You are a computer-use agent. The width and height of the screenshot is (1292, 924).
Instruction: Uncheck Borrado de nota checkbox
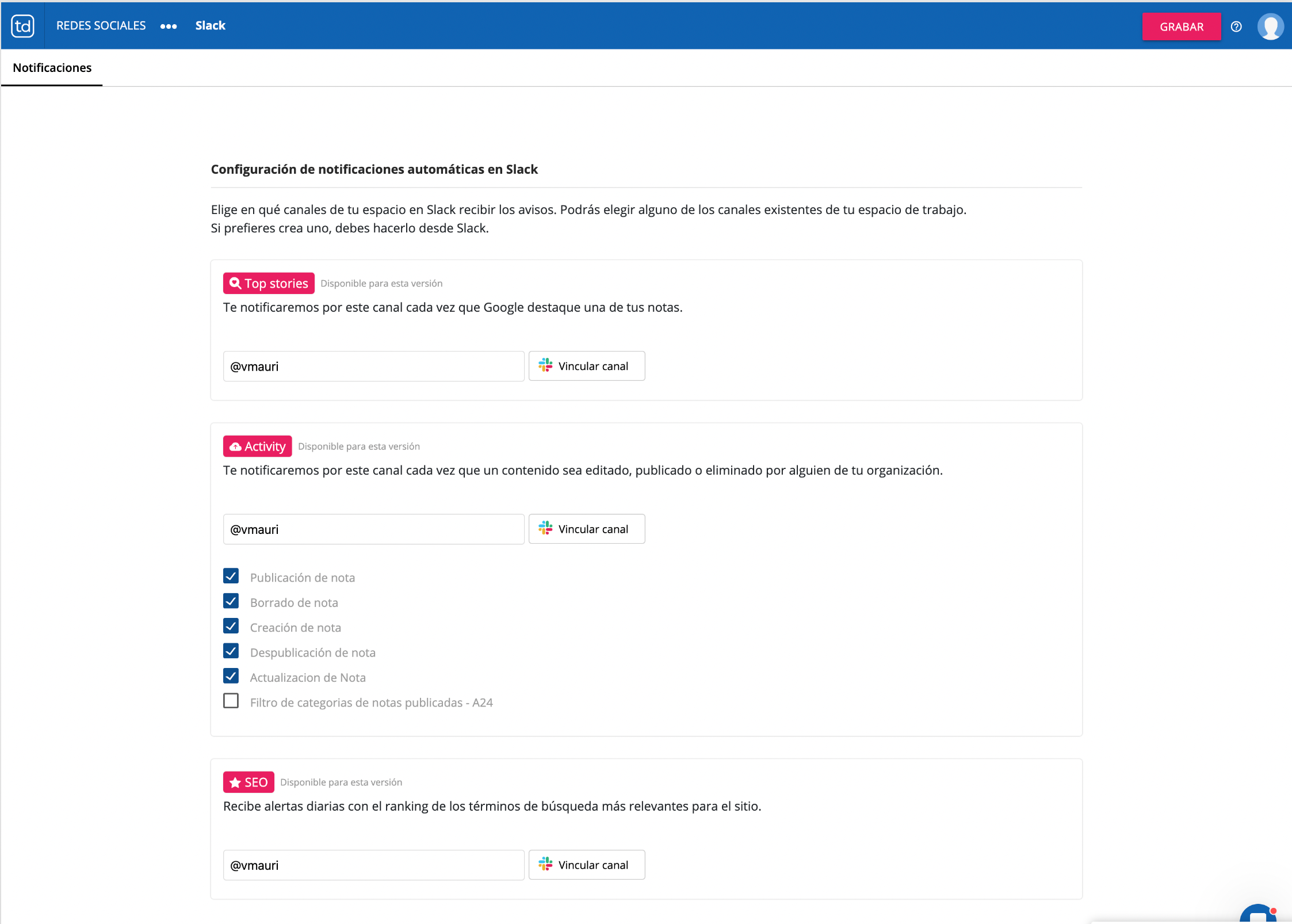point(231,601)
